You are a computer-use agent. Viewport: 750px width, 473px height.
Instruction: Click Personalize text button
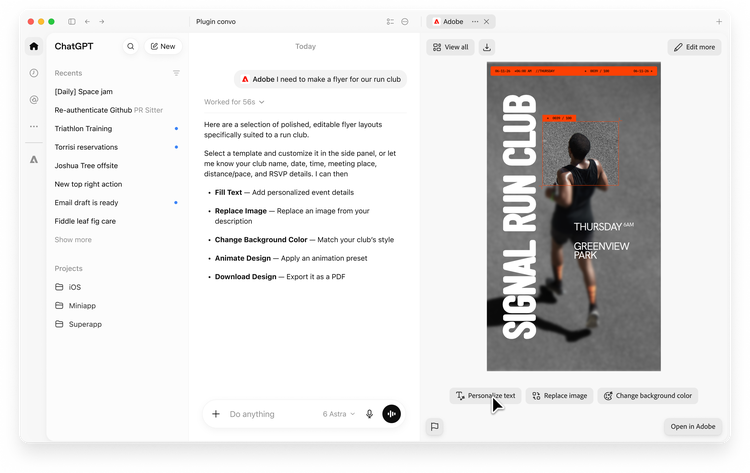click(485, 396)
